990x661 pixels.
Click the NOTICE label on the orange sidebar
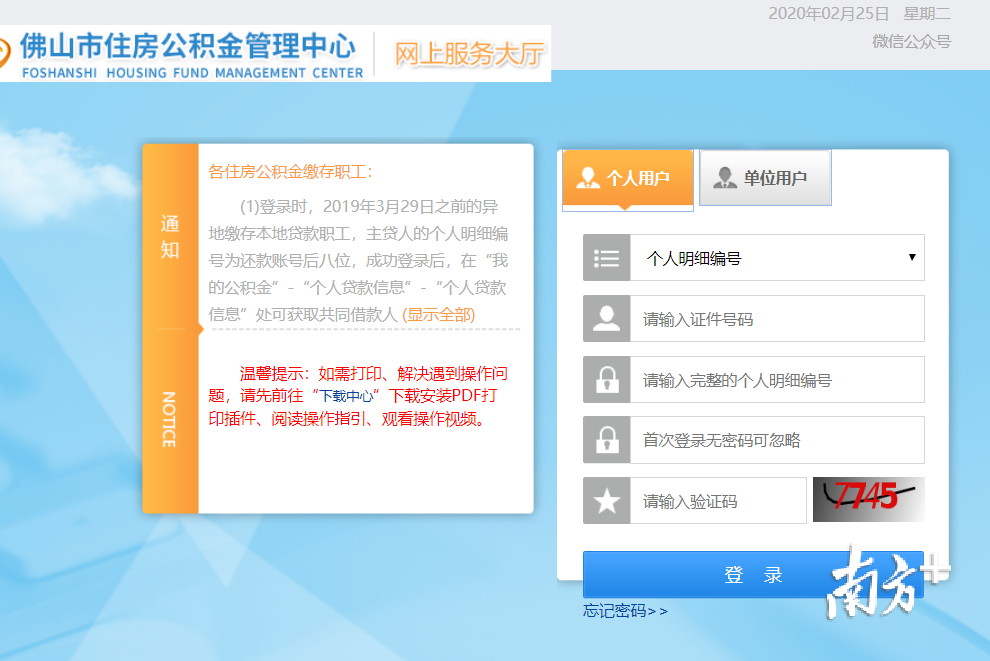[x=169, y=419]
